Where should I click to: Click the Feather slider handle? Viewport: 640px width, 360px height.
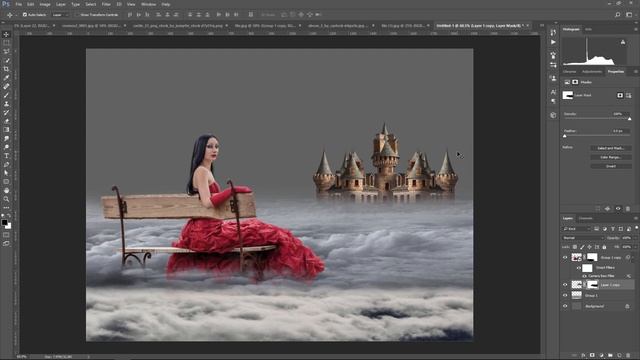pos(565,136)
